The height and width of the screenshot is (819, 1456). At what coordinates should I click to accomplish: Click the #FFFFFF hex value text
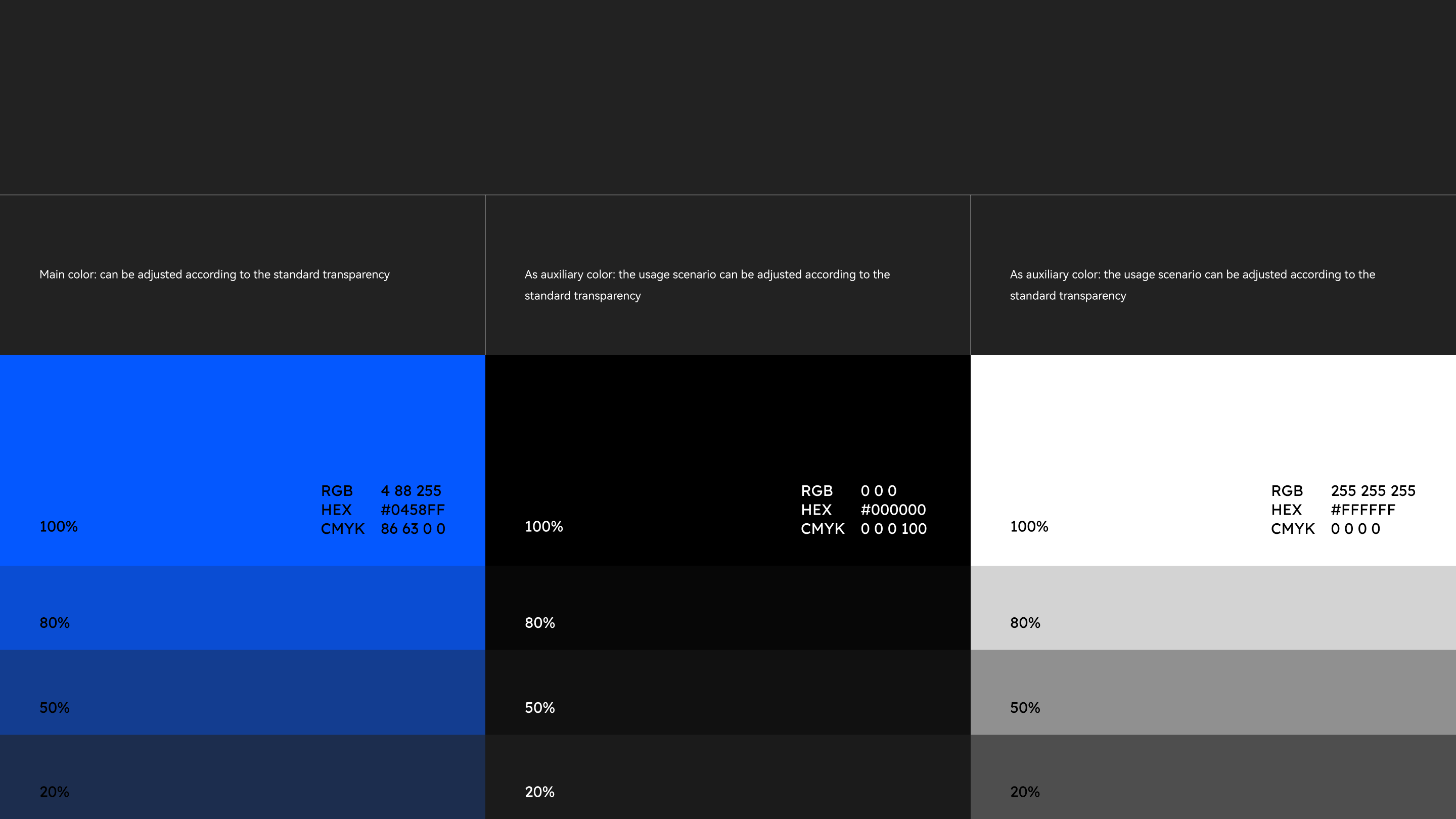pos(1363,510)
